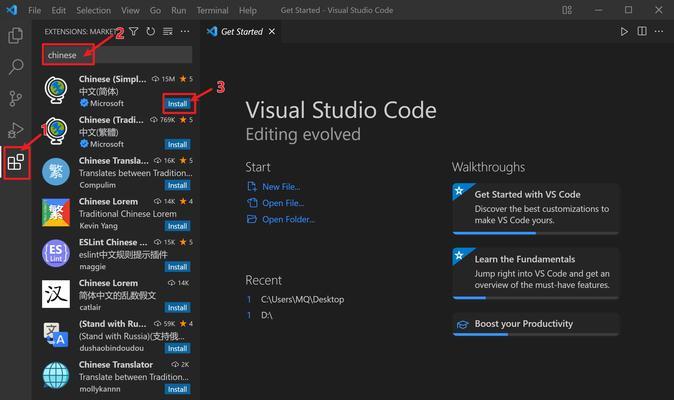Select the Chinese Translator globe icon
The height and width of the screenshot is (400, 674).
[56, 376]
